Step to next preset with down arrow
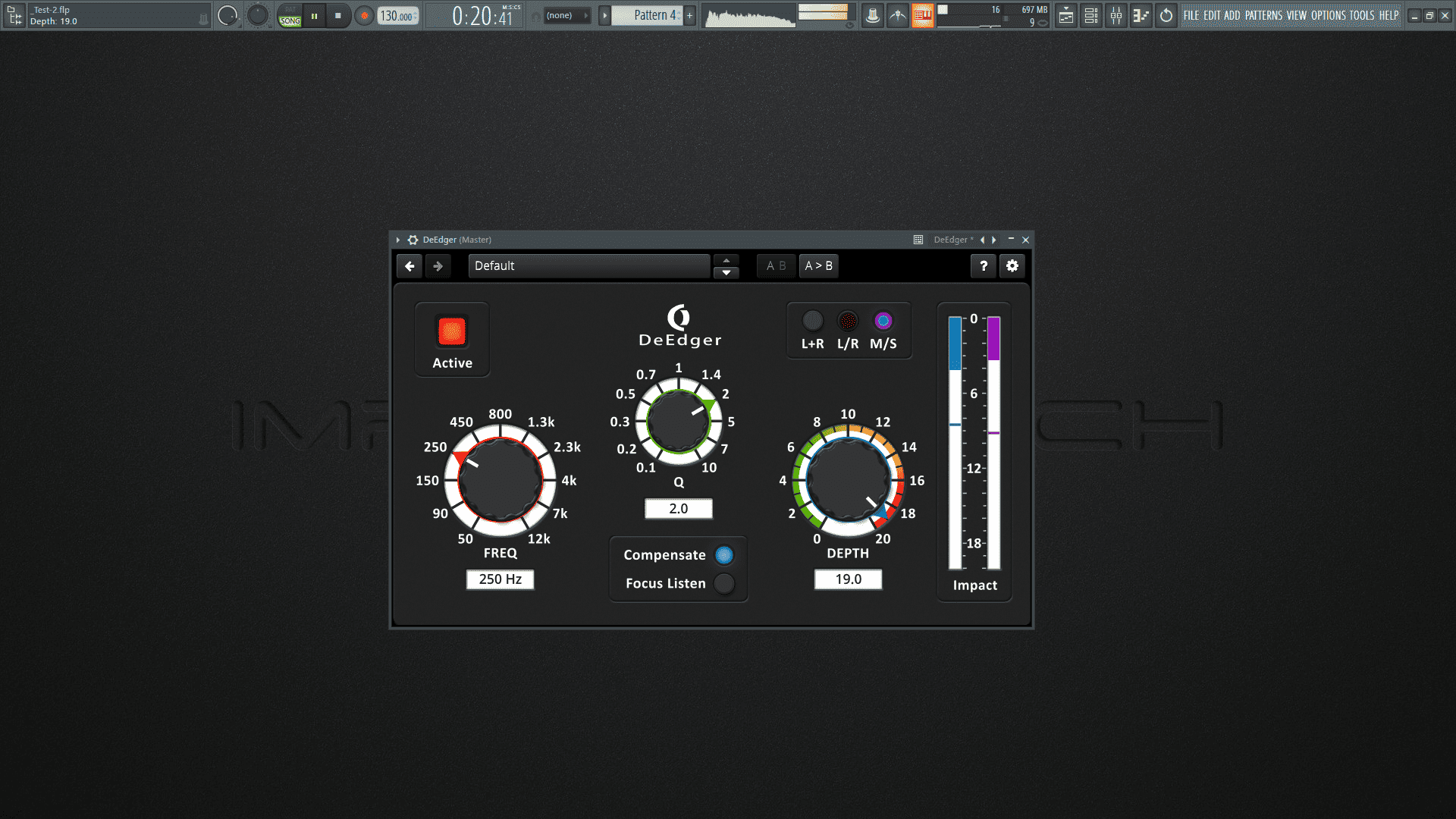 pyautogui.click(x=726, y=273)
